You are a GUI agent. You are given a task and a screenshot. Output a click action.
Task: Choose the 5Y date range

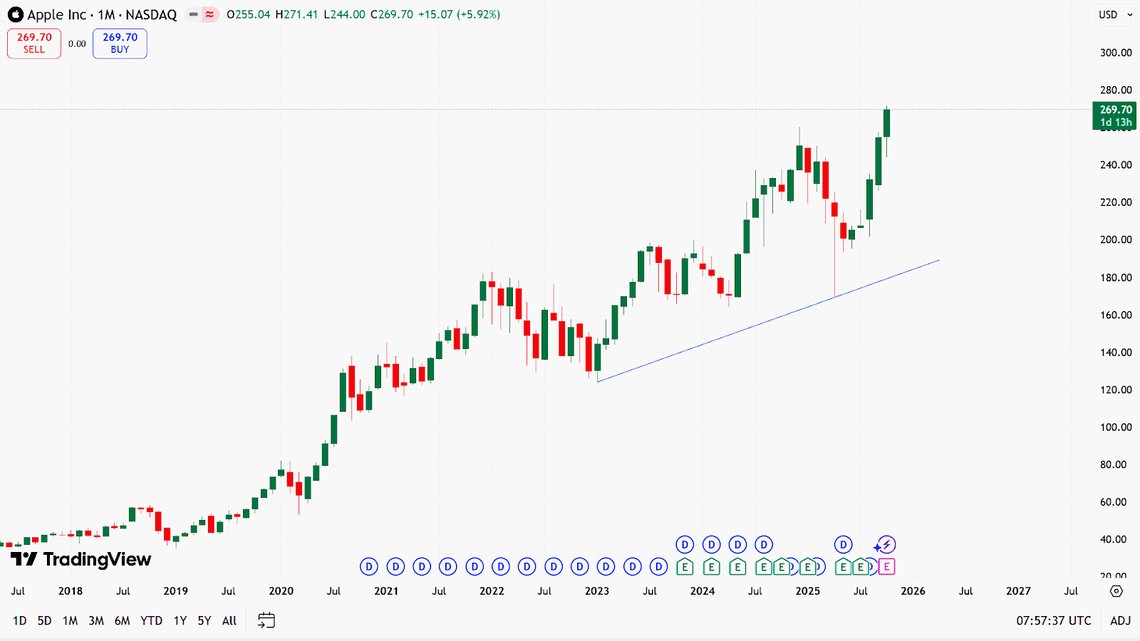point(204,621)
